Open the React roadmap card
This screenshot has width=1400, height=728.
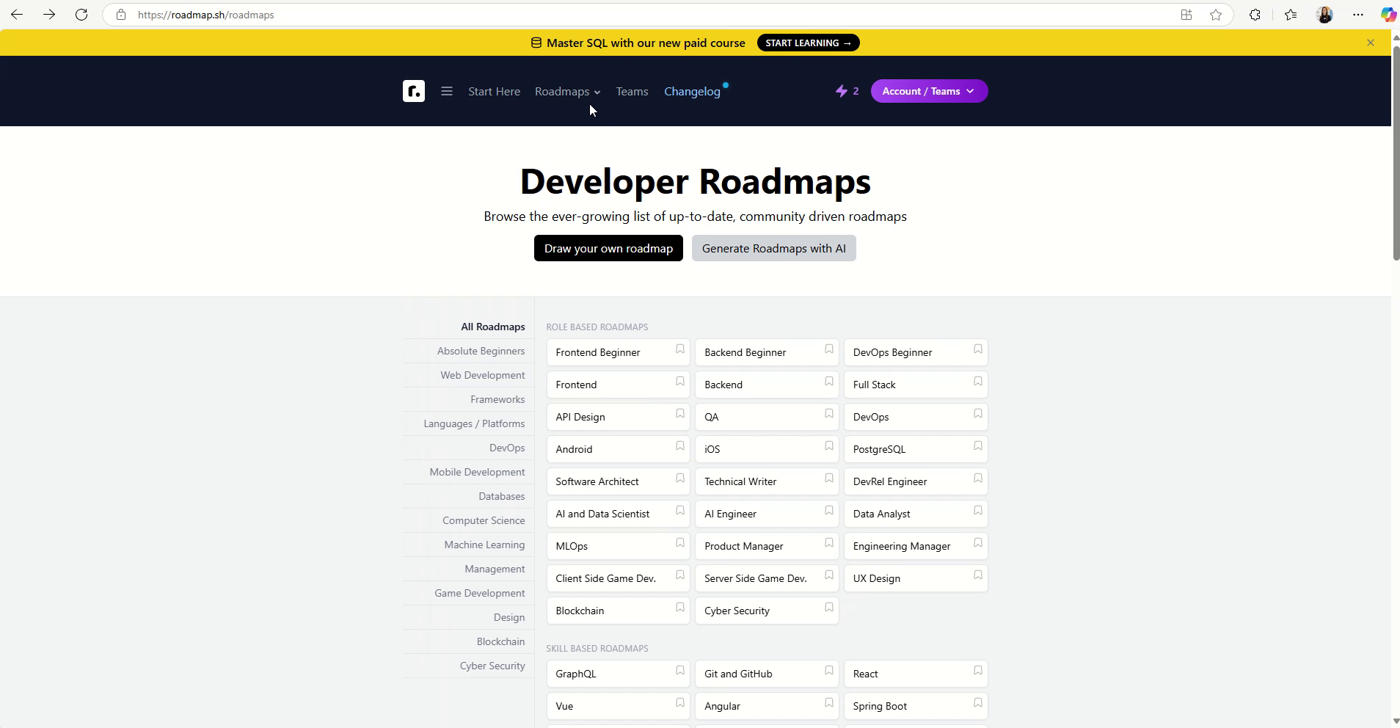(915, 674)
